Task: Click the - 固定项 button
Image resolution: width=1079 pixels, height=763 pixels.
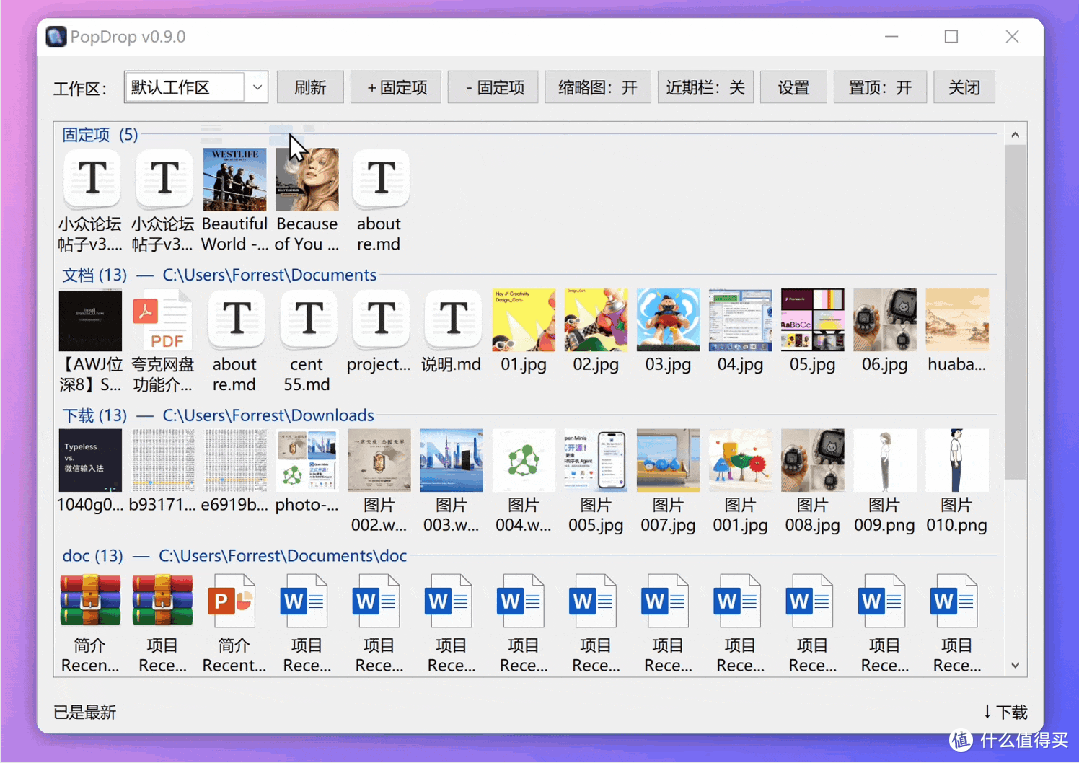Action: (493, 87)
